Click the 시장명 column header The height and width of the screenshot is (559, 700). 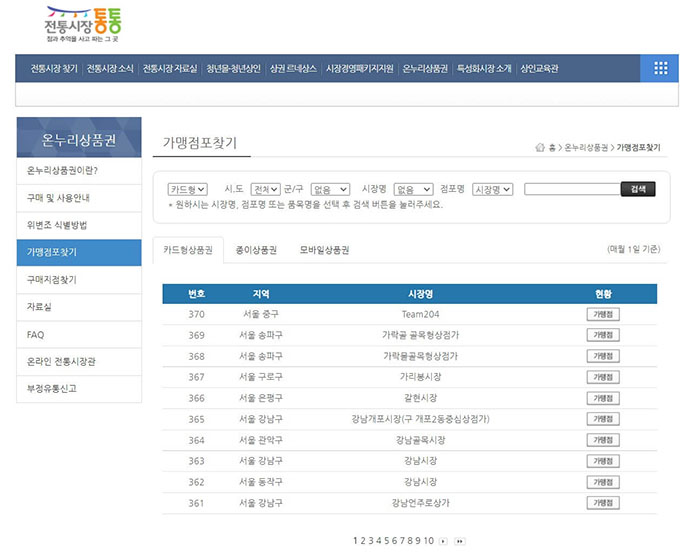(420, 294)
